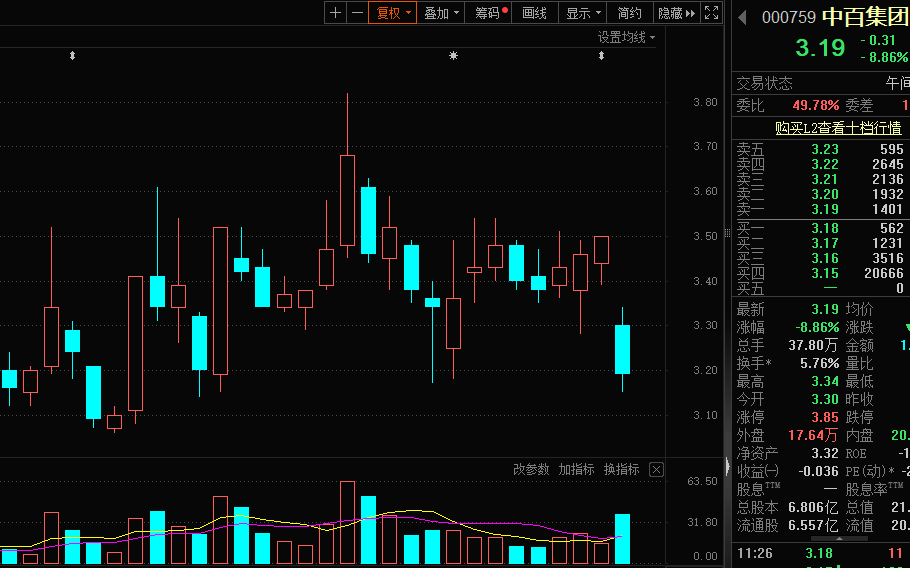
Task: Click 最高 value 3.34
Action: tap(825, 382)
